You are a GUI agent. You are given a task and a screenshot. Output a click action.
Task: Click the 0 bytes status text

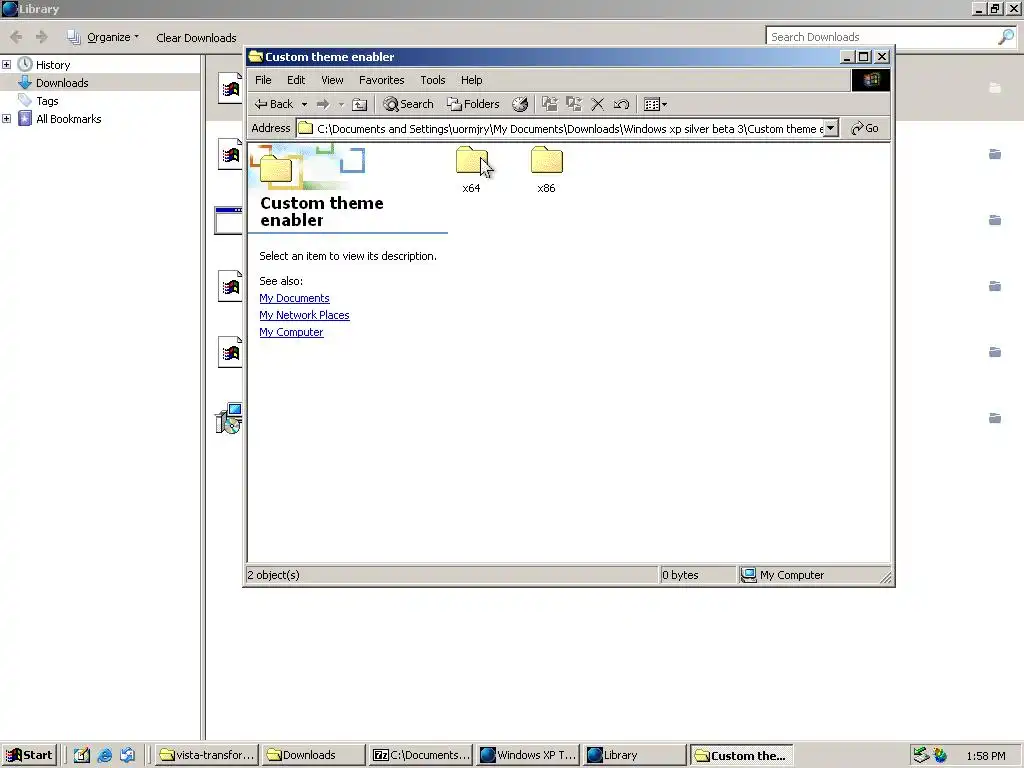tap(680, 575)
